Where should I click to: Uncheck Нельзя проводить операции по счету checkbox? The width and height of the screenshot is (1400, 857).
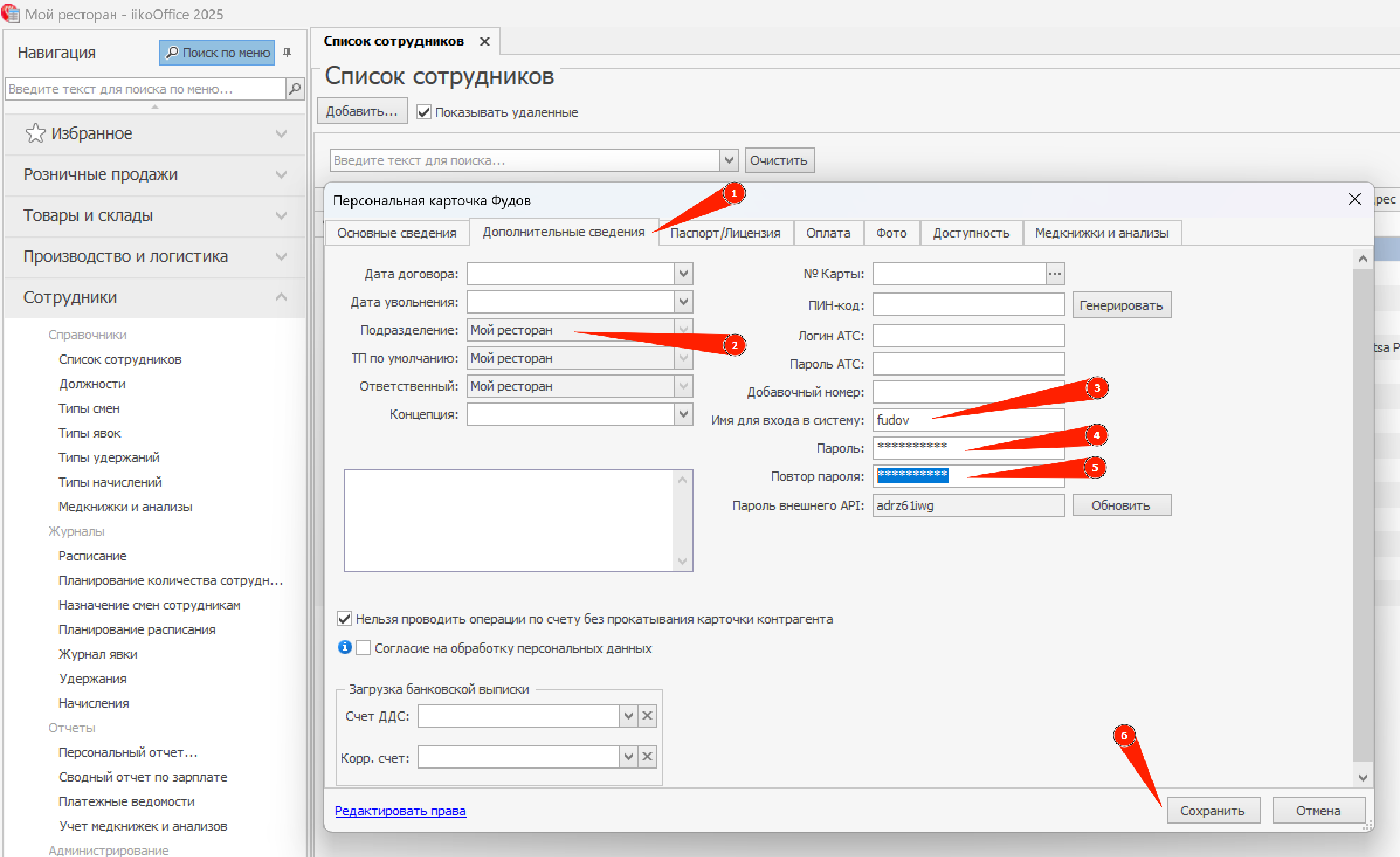point(344,618)
